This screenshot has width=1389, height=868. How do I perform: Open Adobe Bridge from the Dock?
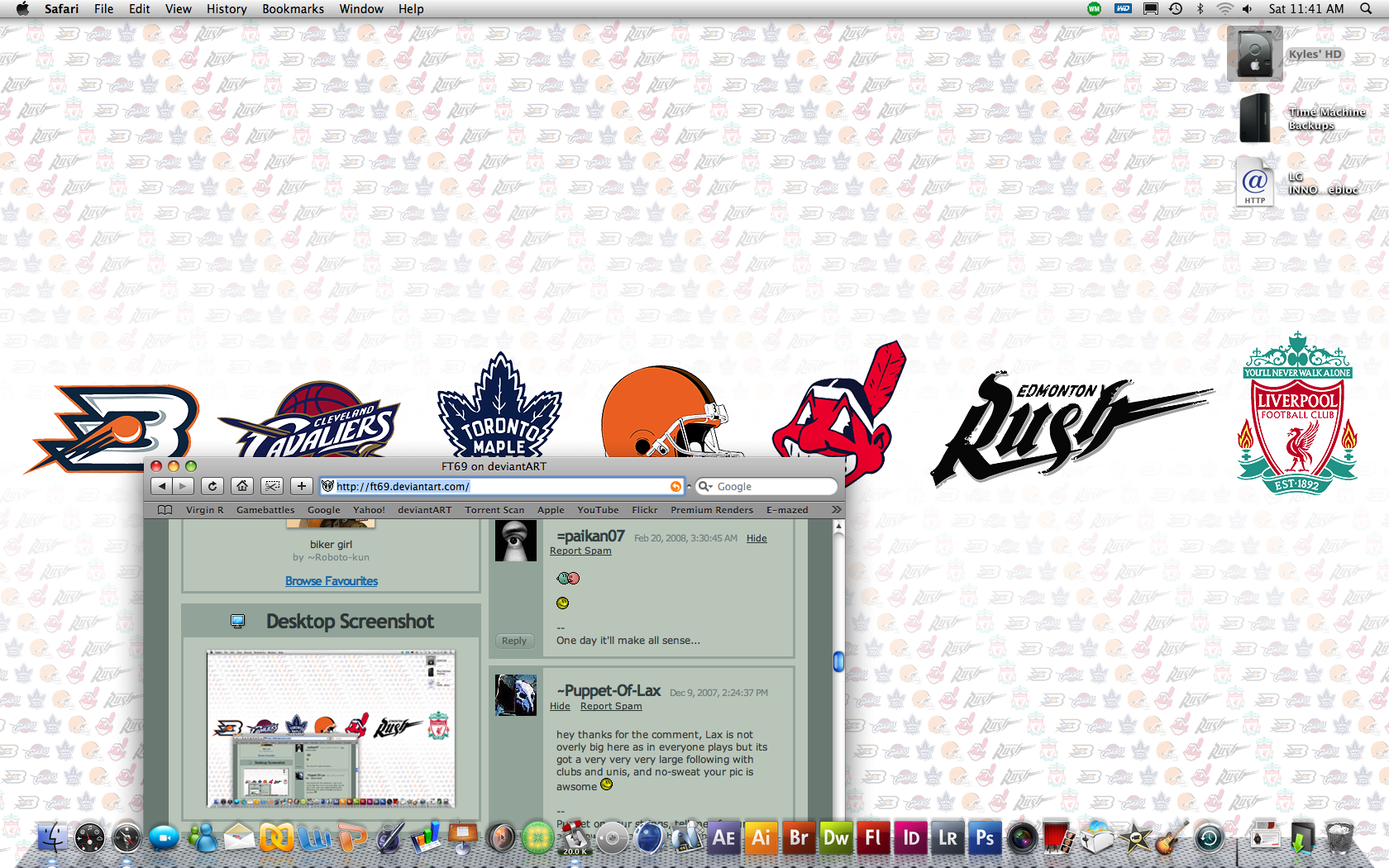798,837
